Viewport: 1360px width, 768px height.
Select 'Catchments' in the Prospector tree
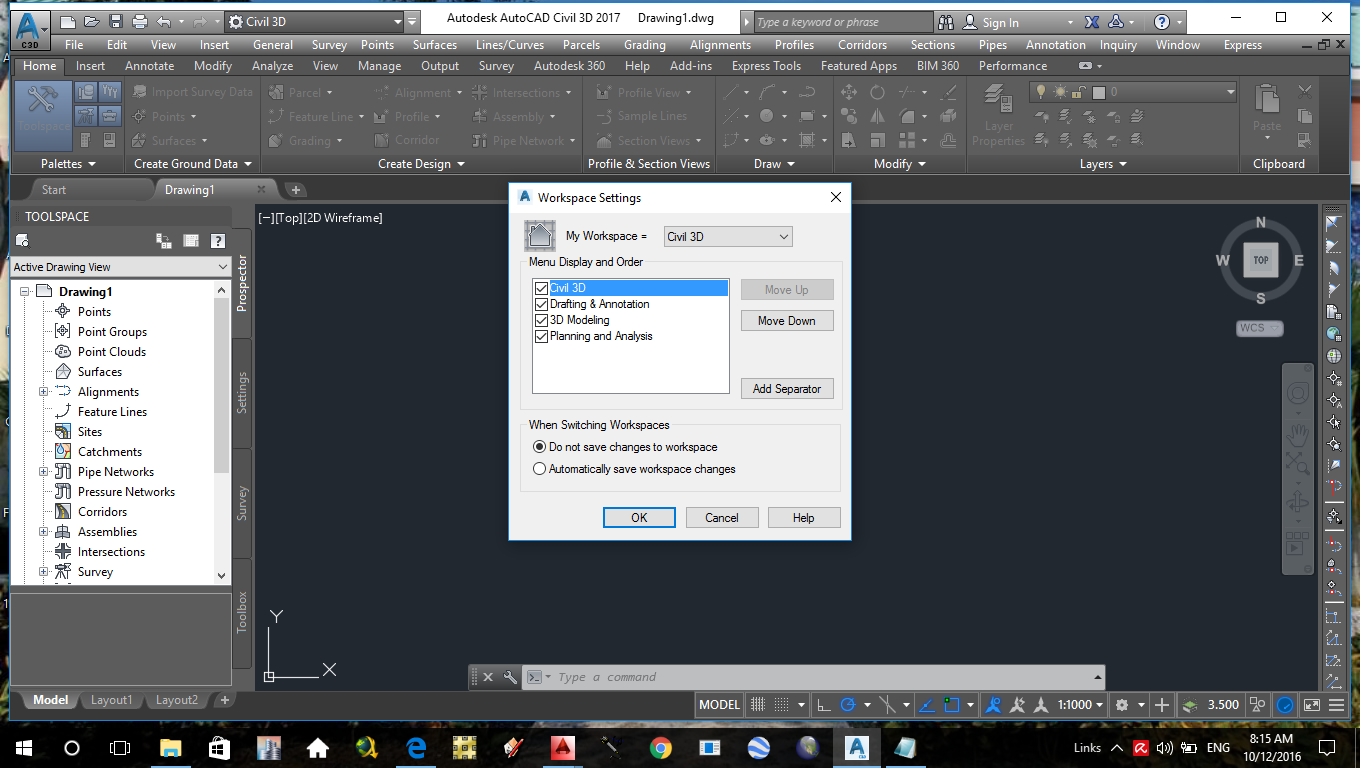point(110,452)
